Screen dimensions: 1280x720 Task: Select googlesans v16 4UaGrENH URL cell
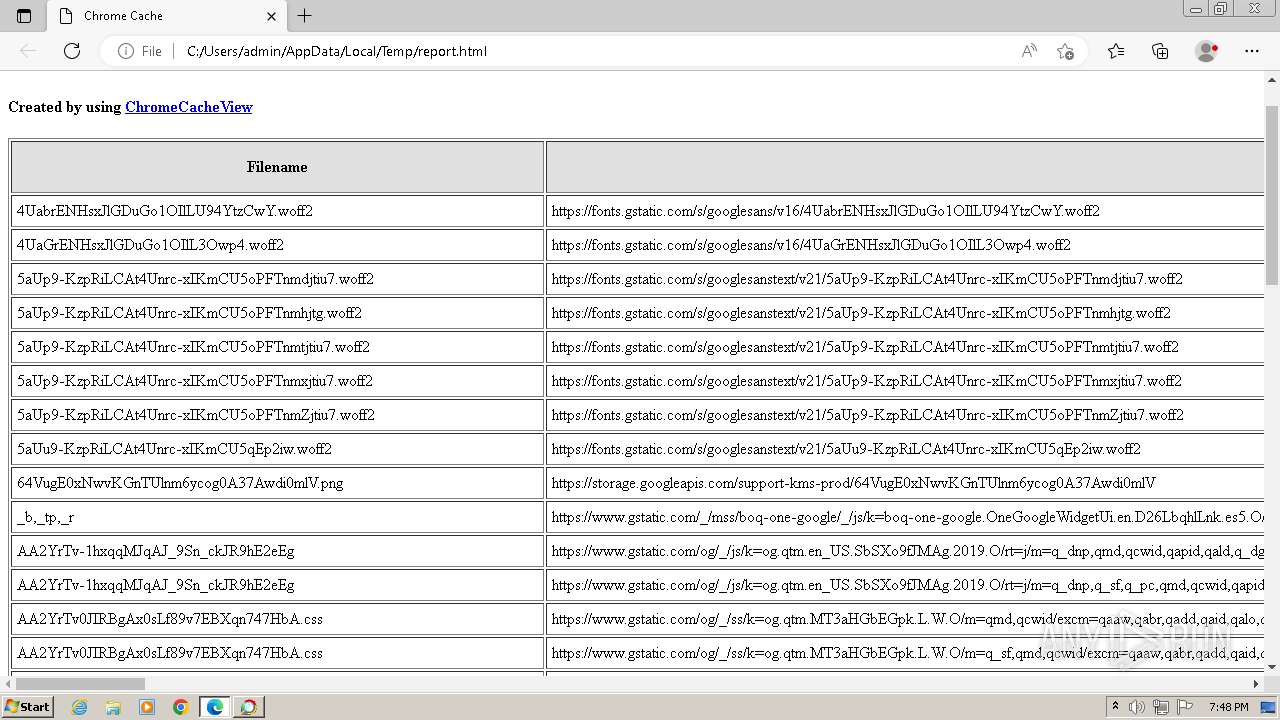905,245
